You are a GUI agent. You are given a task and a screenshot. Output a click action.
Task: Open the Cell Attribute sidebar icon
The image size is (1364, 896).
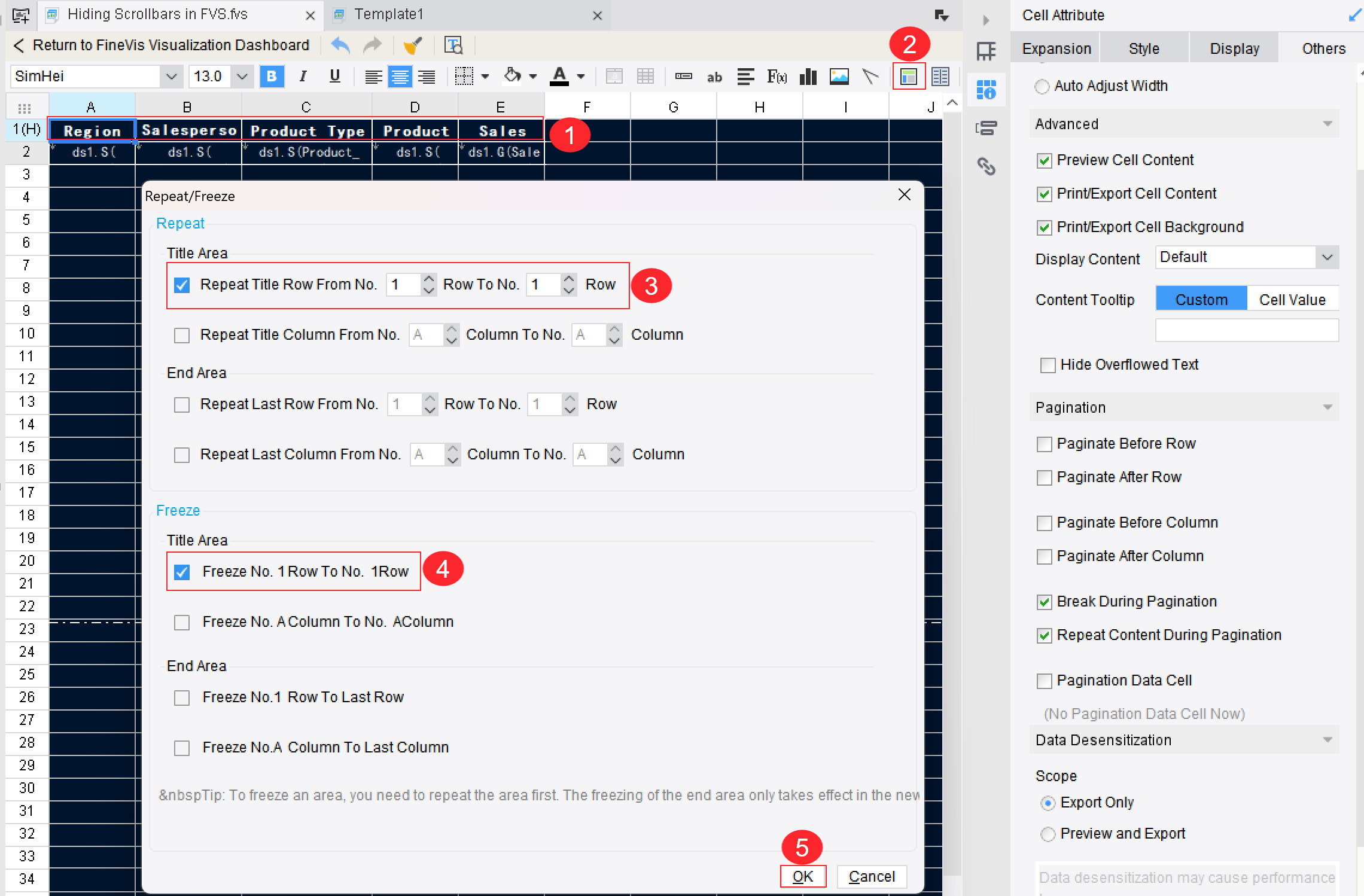[987, 90]
